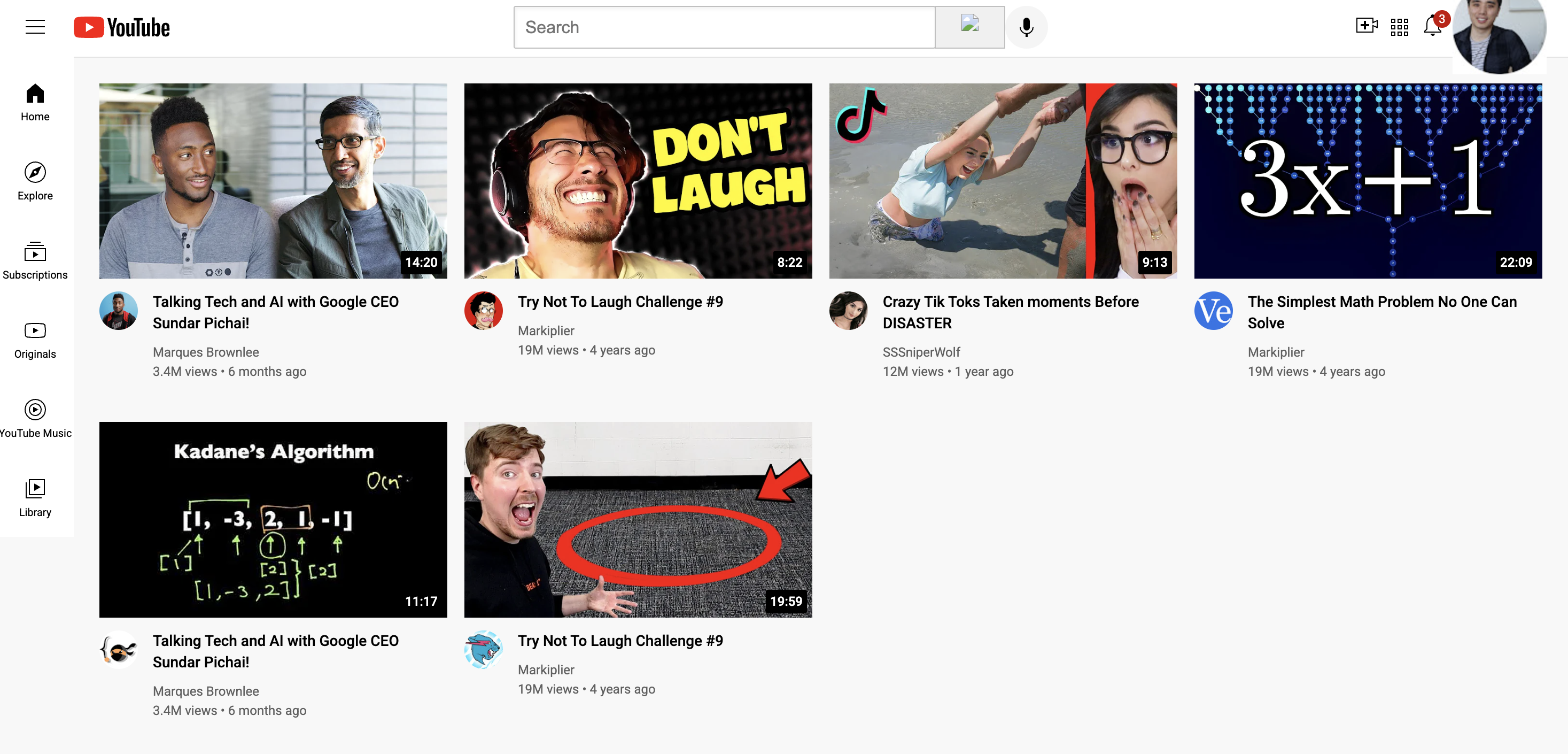Click the 19:59 duration badge
The image size is (1568, 754).
tap(786, 601)
